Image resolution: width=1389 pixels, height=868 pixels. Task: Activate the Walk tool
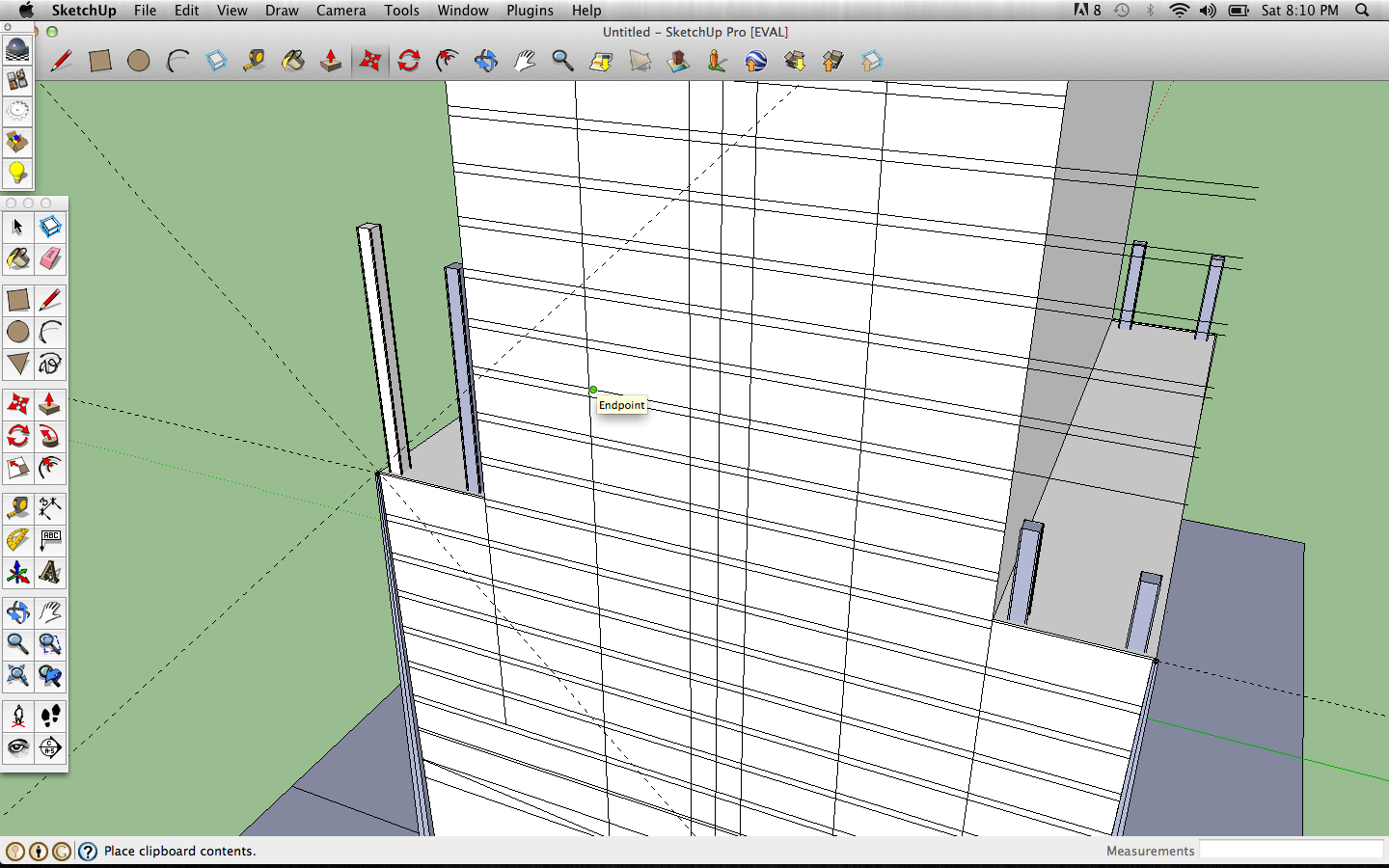coord(50,715)
